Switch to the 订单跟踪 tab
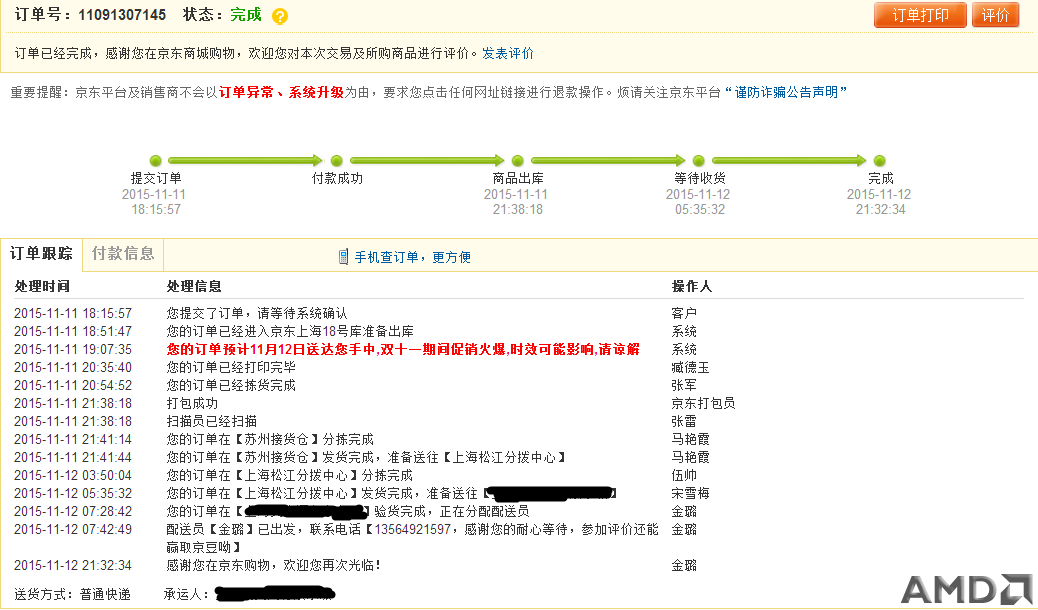The height and width of the screenshot is (610, 1038). pyautogui.click(x=41, y=254)
